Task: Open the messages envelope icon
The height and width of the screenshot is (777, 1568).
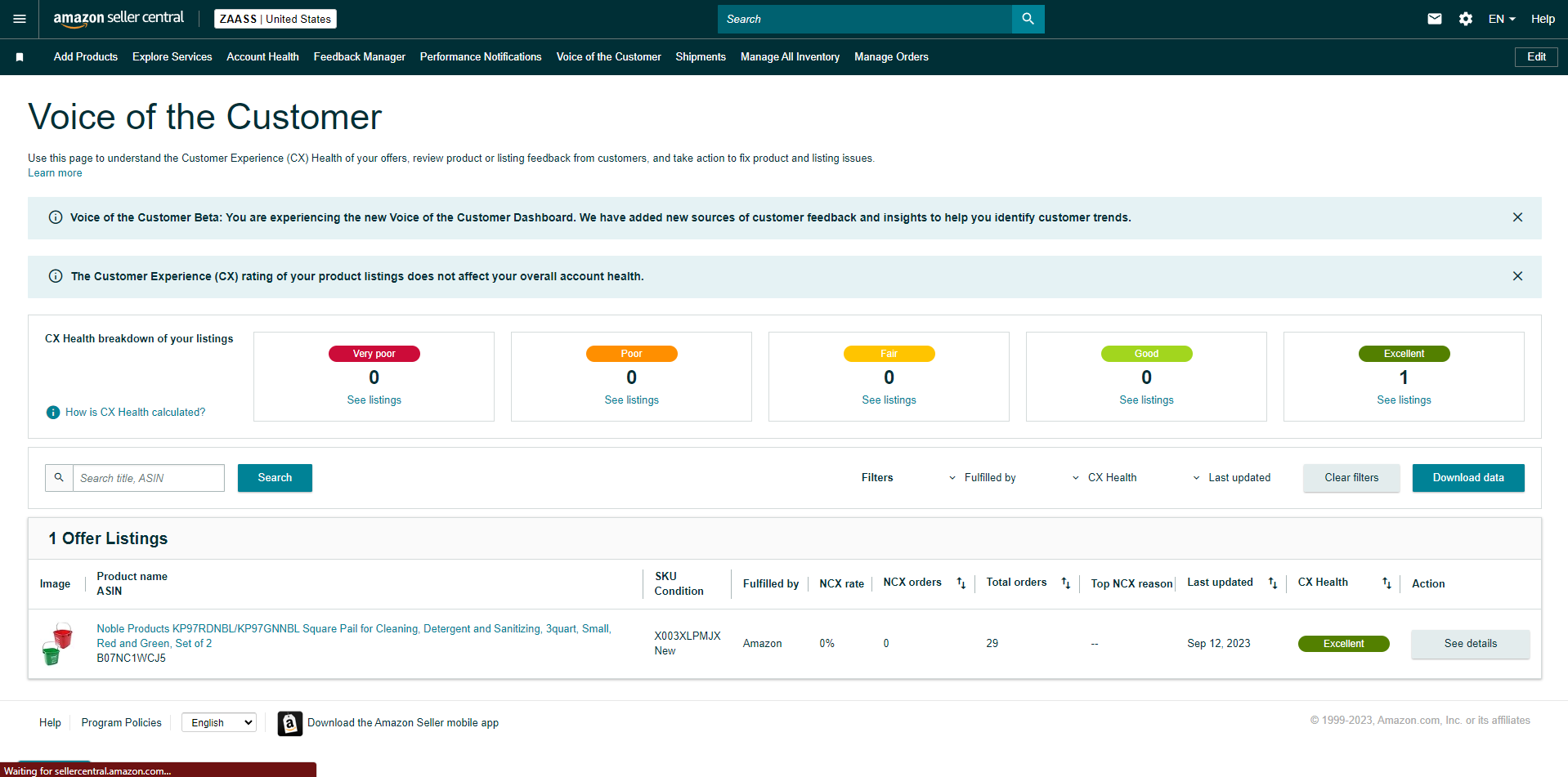Action: click(1435, 19)
